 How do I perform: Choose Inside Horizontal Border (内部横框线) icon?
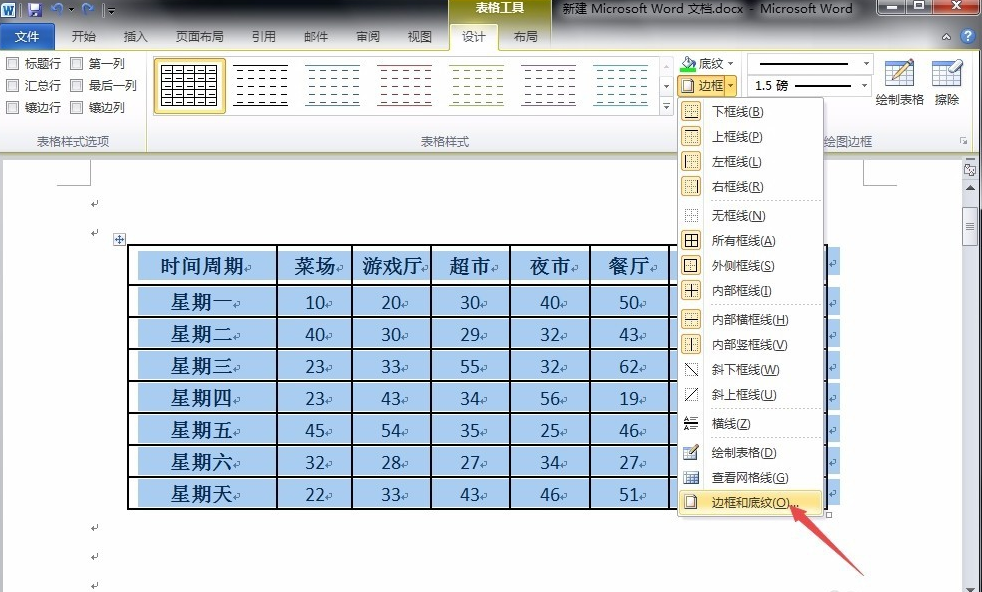pos(691,319)
